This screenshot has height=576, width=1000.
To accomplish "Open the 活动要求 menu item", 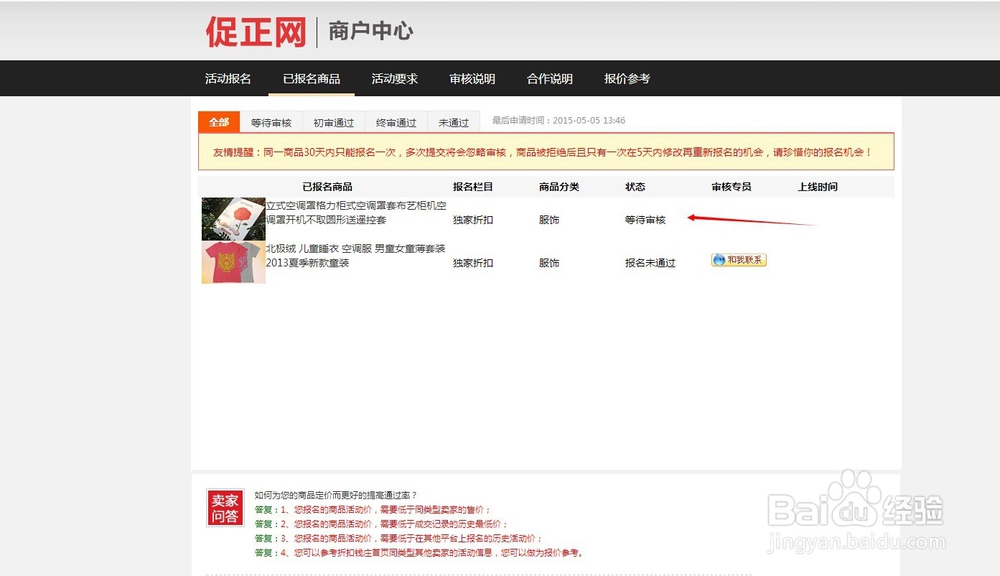I will coord(394,78).
